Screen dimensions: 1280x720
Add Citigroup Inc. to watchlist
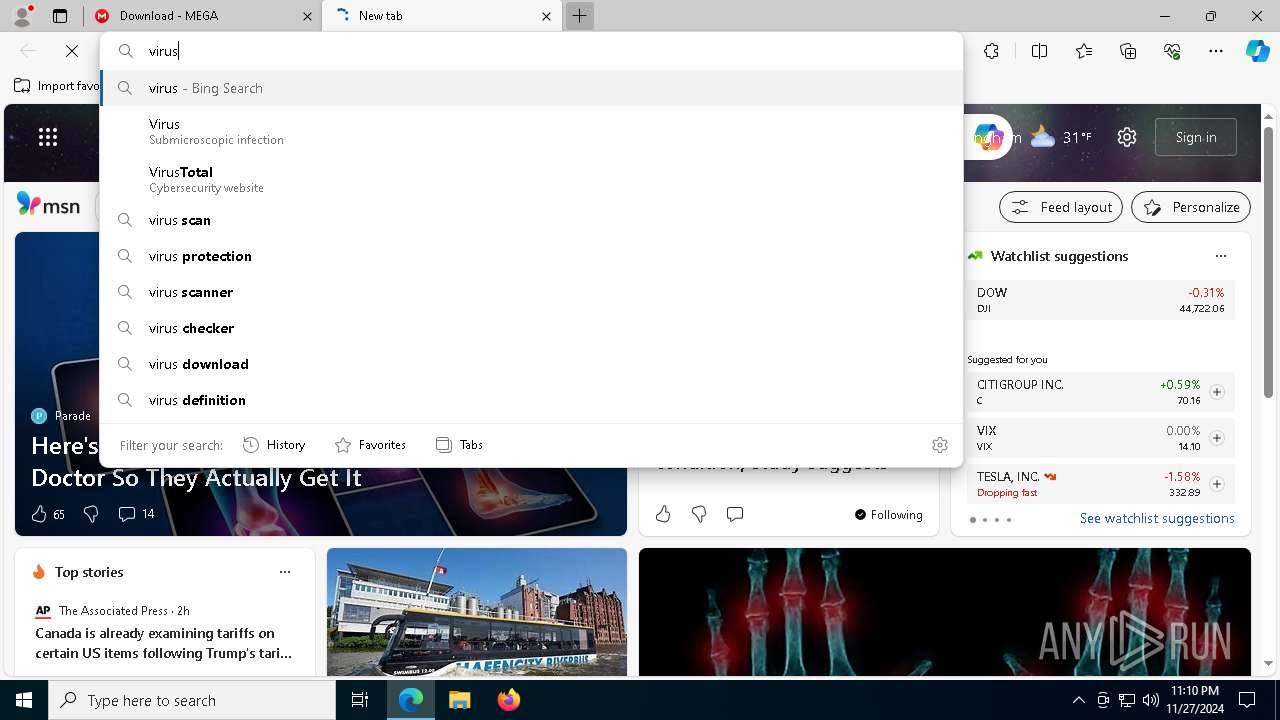pos(1217,392)
